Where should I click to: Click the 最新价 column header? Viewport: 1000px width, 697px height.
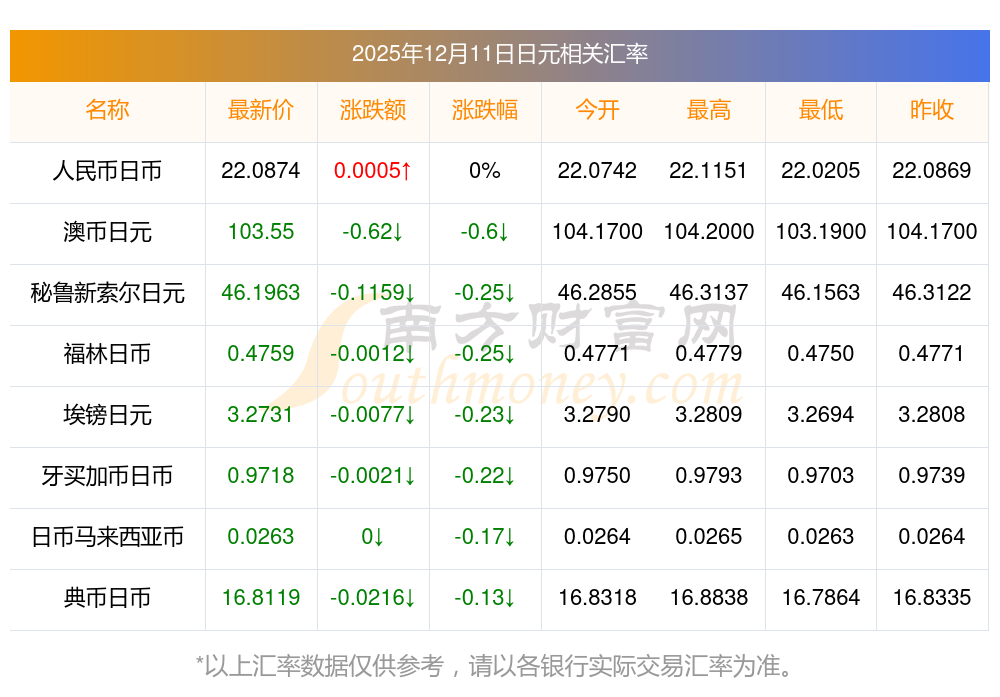click(260, 110)
